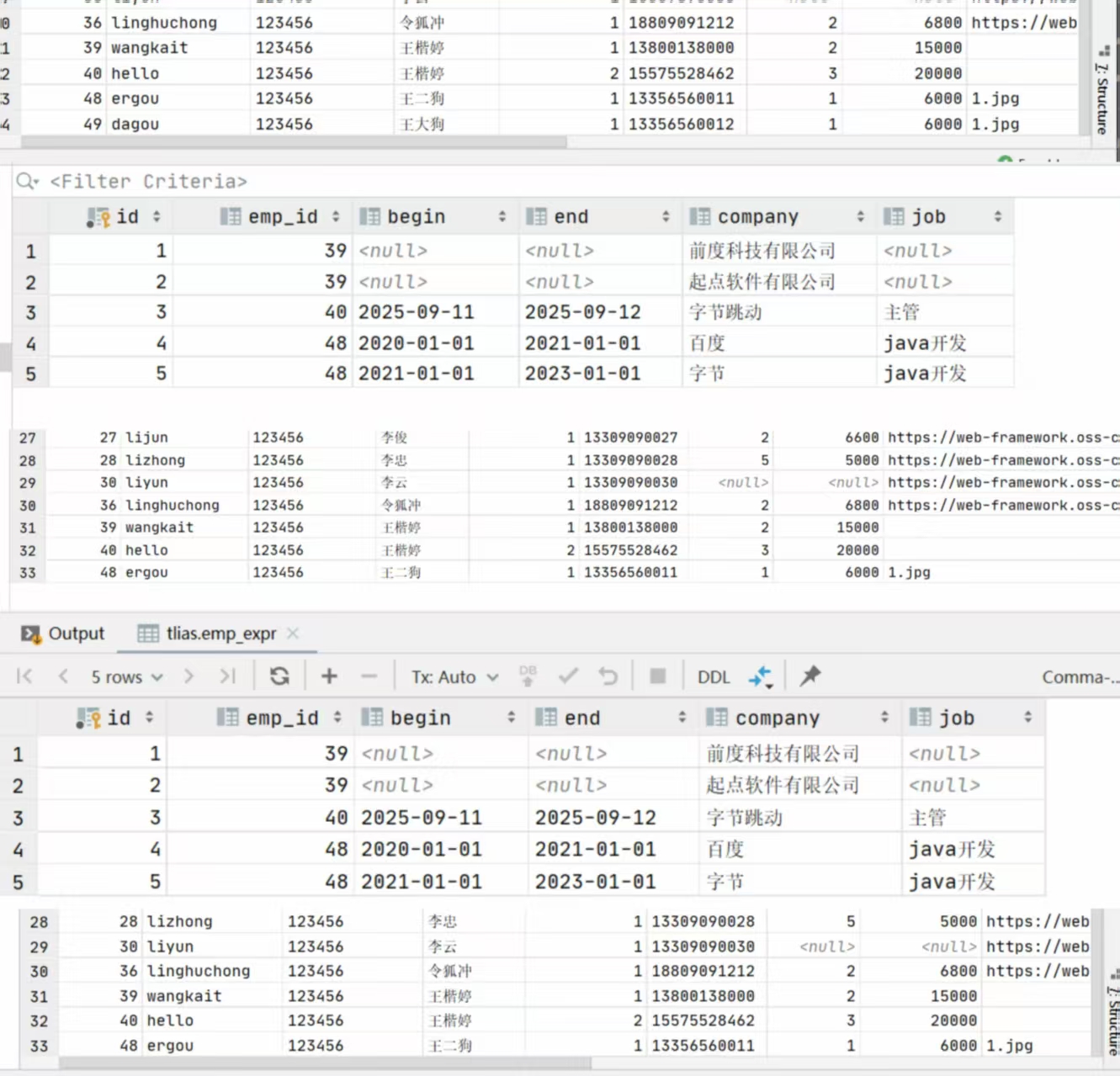Open the 5 rows page size dropdown
This screenshot has width=1120, height=1076.
point(126,677)
